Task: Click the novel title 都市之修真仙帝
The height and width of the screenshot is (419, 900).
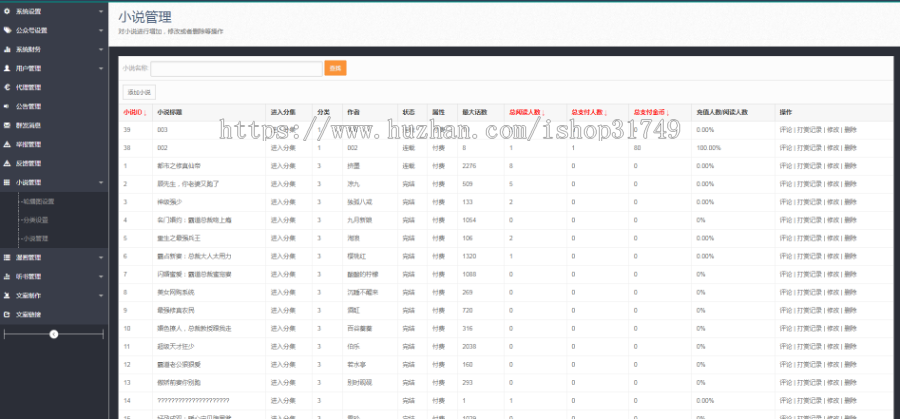Action: [180, 166]
